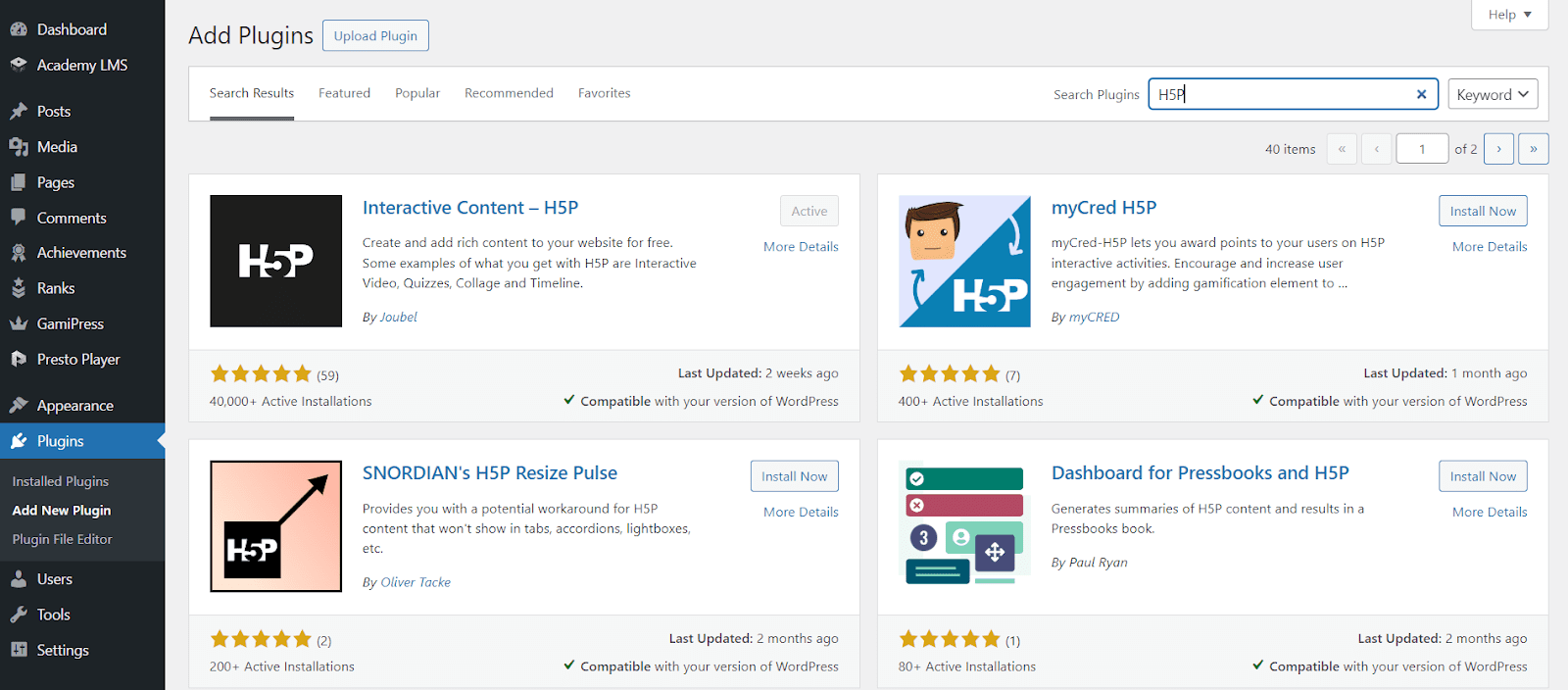Screen dimensions: 1568x690
Task: Open More Details for SNORDIAN's H5P Resize Pulse
Action: click(x=801, y=512)
